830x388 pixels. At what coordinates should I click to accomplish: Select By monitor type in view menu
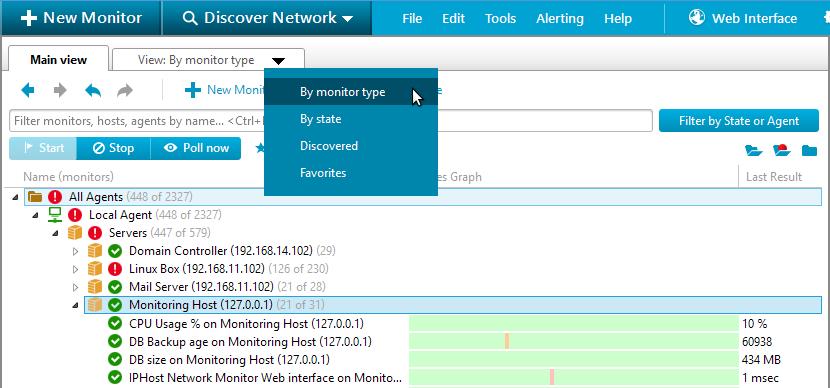[351, 92]
